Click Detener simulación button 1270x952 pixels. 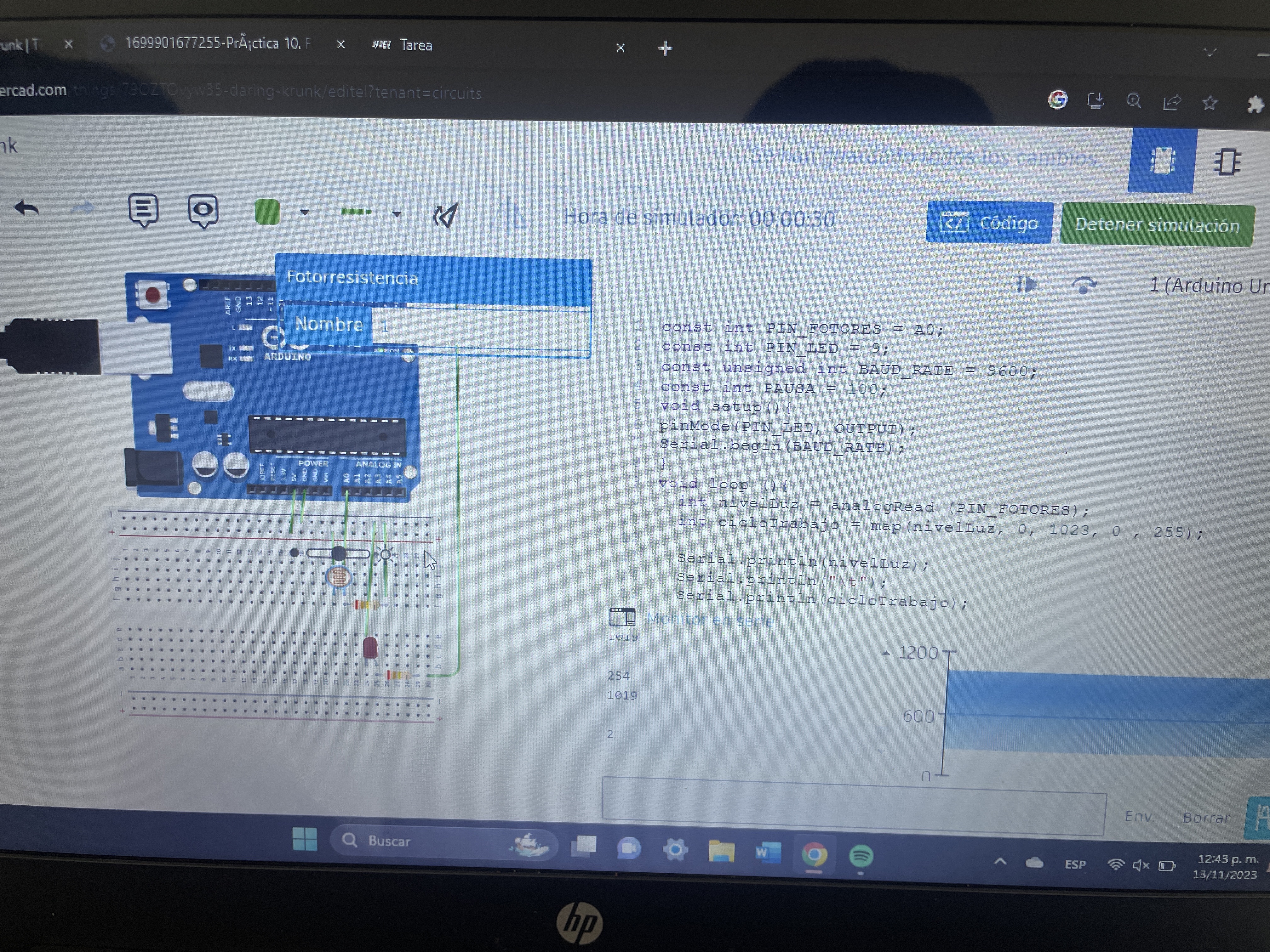tap(1156, 225)
